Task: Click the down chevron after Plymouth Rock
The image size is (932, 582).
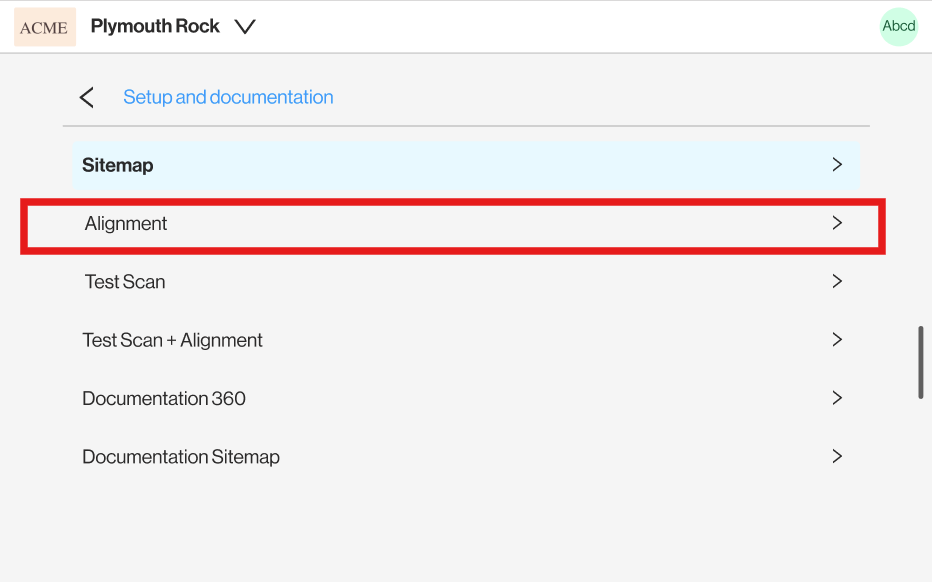Action: tap(244, 27)
